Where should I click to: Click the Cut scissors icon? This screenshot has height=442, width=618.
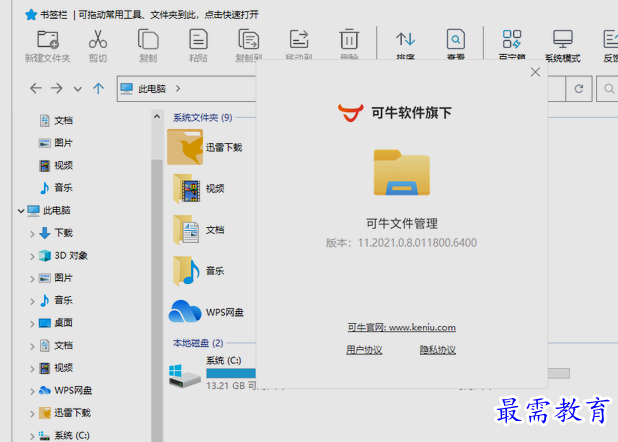pyautogui.click(x=98, y=39)
